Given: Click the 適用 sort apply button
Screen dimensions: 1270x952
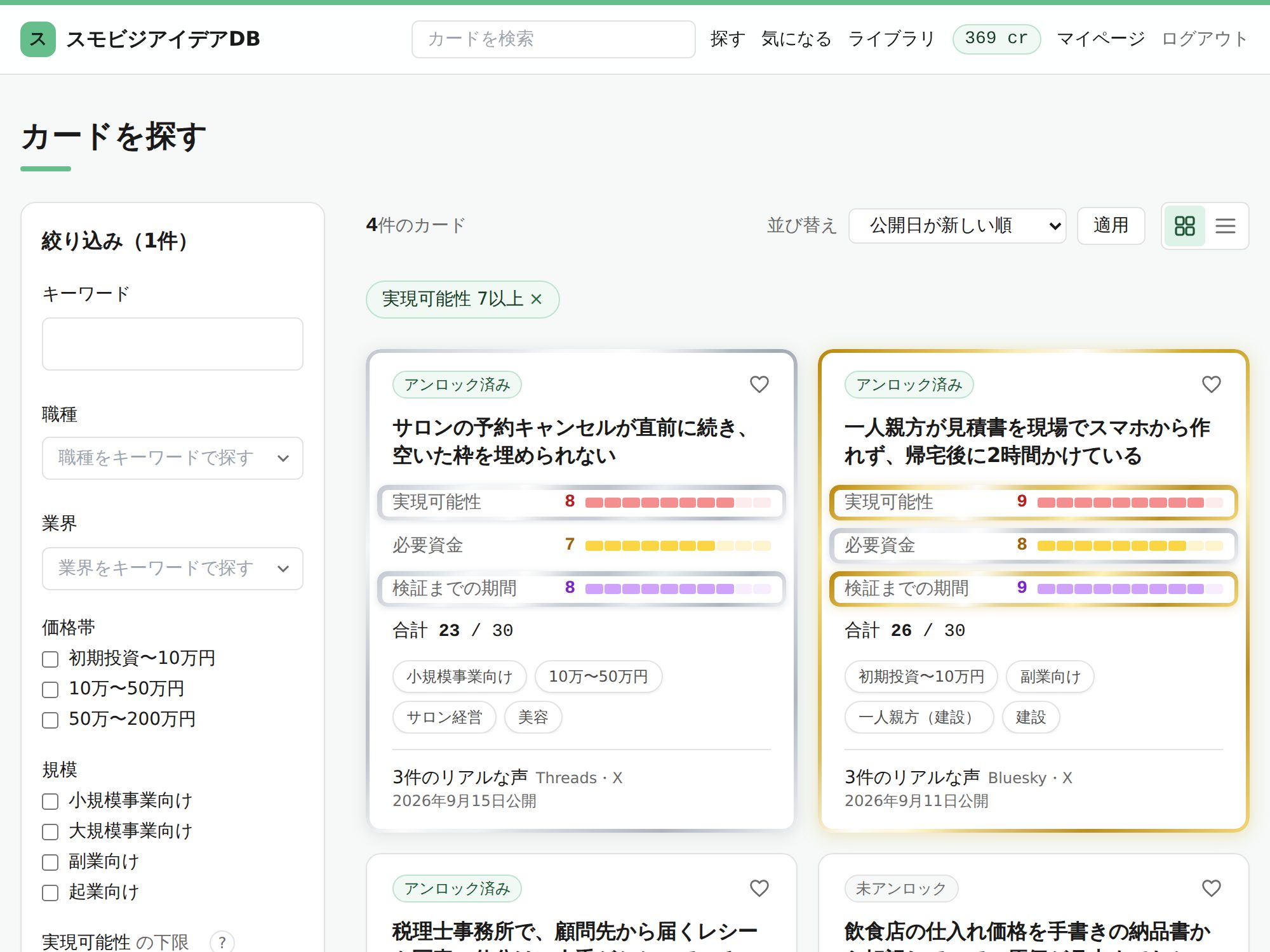Looking at the screenshot, I should pos(1111,226).
